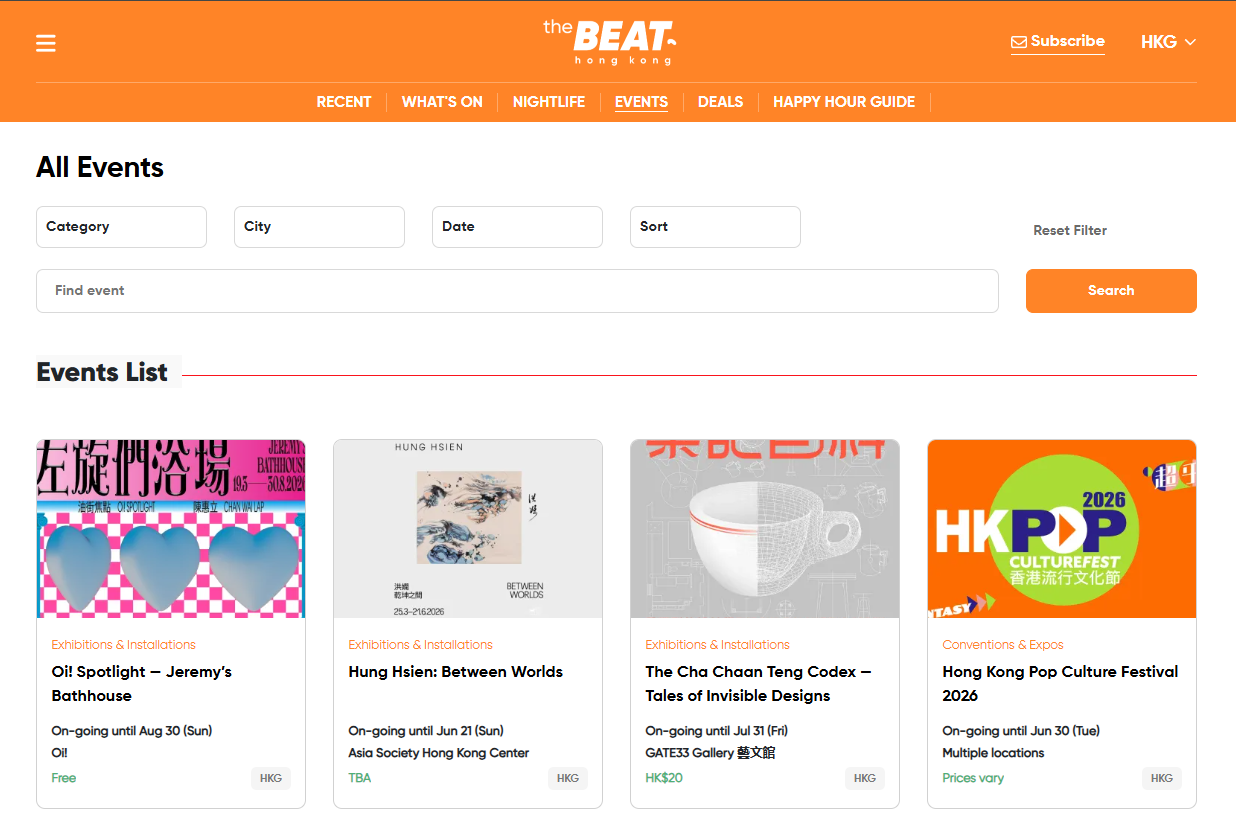Click the GATE33 Gallery venue text

coord(710,753)
